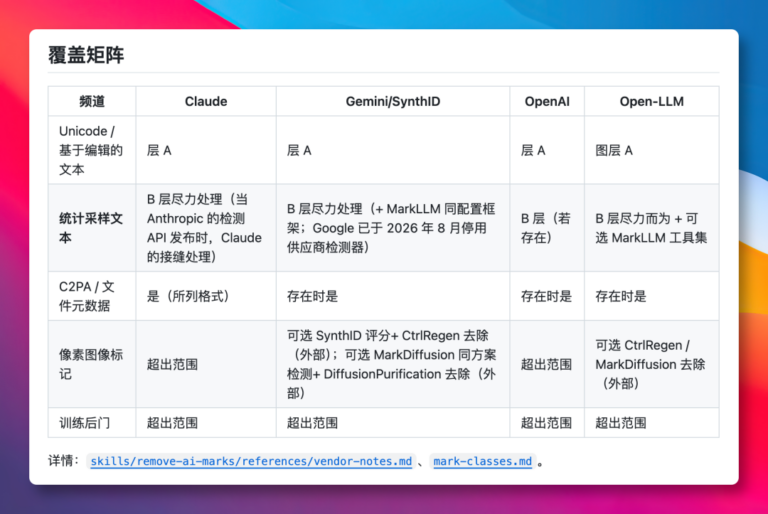This screenshot has width=768, height=514.
Task: Click the cell 可选 MarkLLM 工具集 under Open-LLM
Action: coord(651,228)
